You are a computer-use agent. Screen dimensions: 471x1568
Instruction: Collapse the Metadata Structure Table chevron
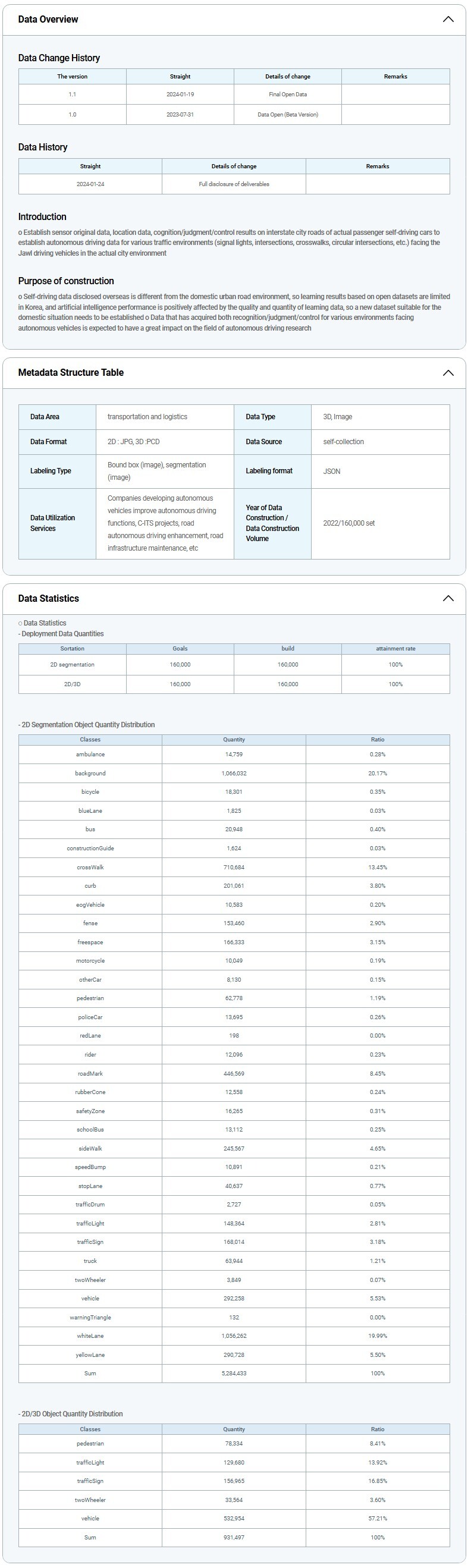[448, 372]
